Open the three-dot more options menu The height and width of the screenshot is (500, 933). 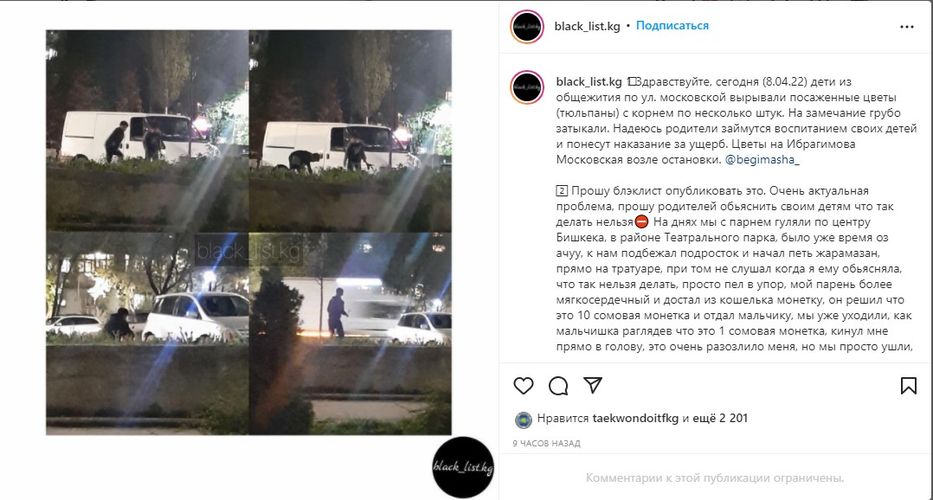click(x=907, y=27)
